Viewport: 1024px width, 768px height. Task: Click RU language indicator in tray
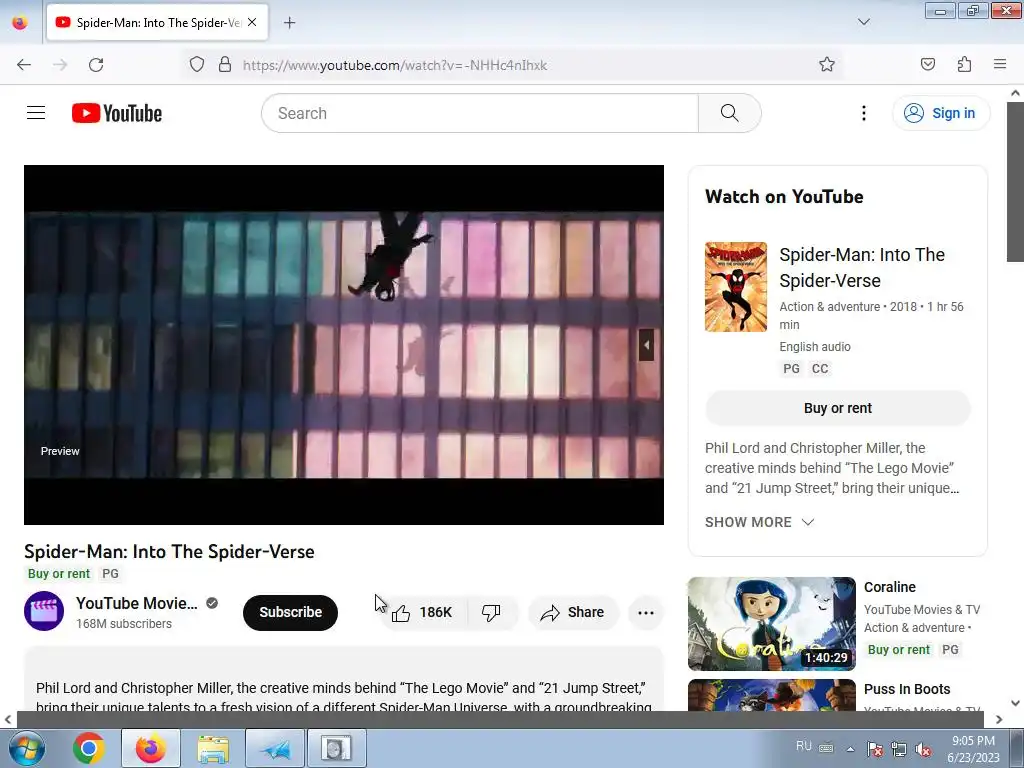point(804,746)
